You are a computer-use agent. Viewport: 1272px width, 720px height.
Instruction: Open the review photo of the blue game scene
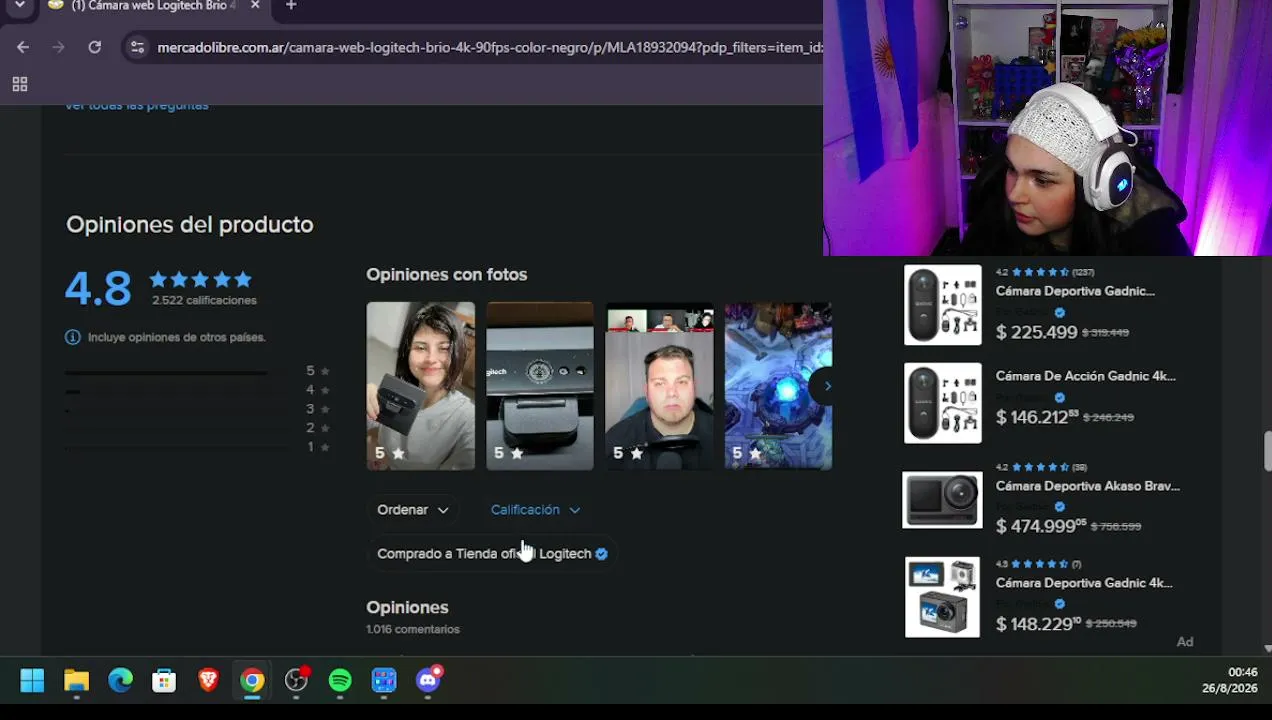tap(778, 386)
